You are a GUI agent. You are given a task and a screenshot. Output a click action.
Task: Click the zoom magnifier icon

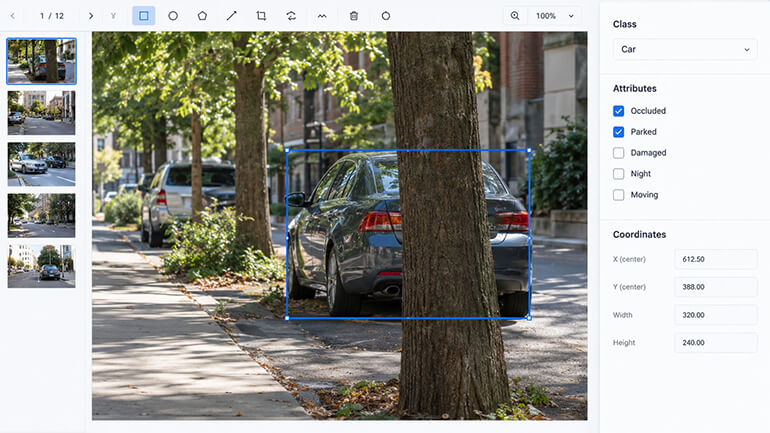(x=515, y=16)
